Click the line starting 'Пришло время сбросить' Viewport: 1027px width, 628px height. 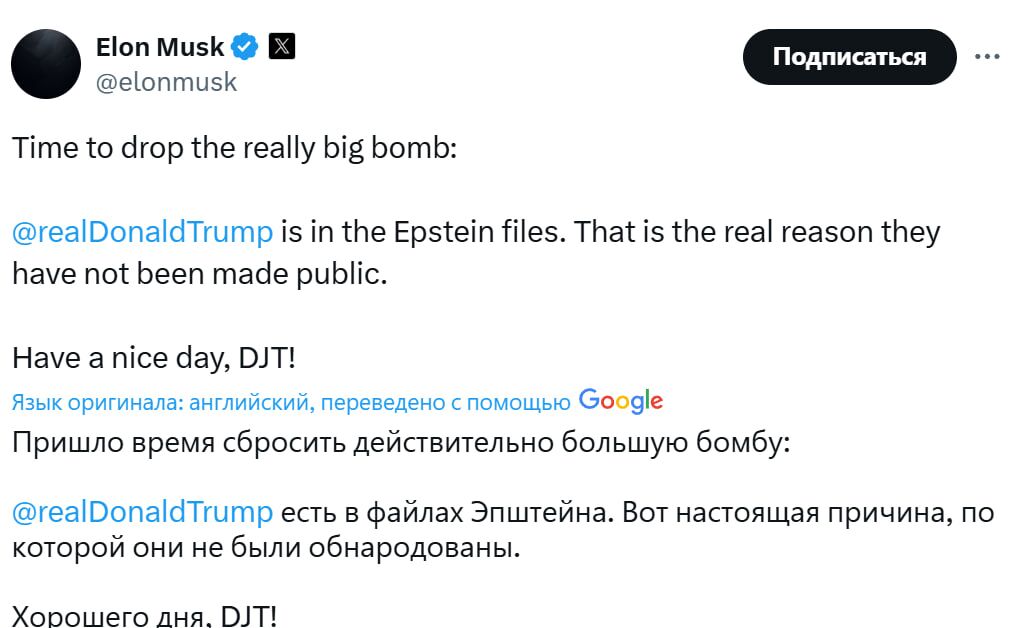(x=400, y=443)
